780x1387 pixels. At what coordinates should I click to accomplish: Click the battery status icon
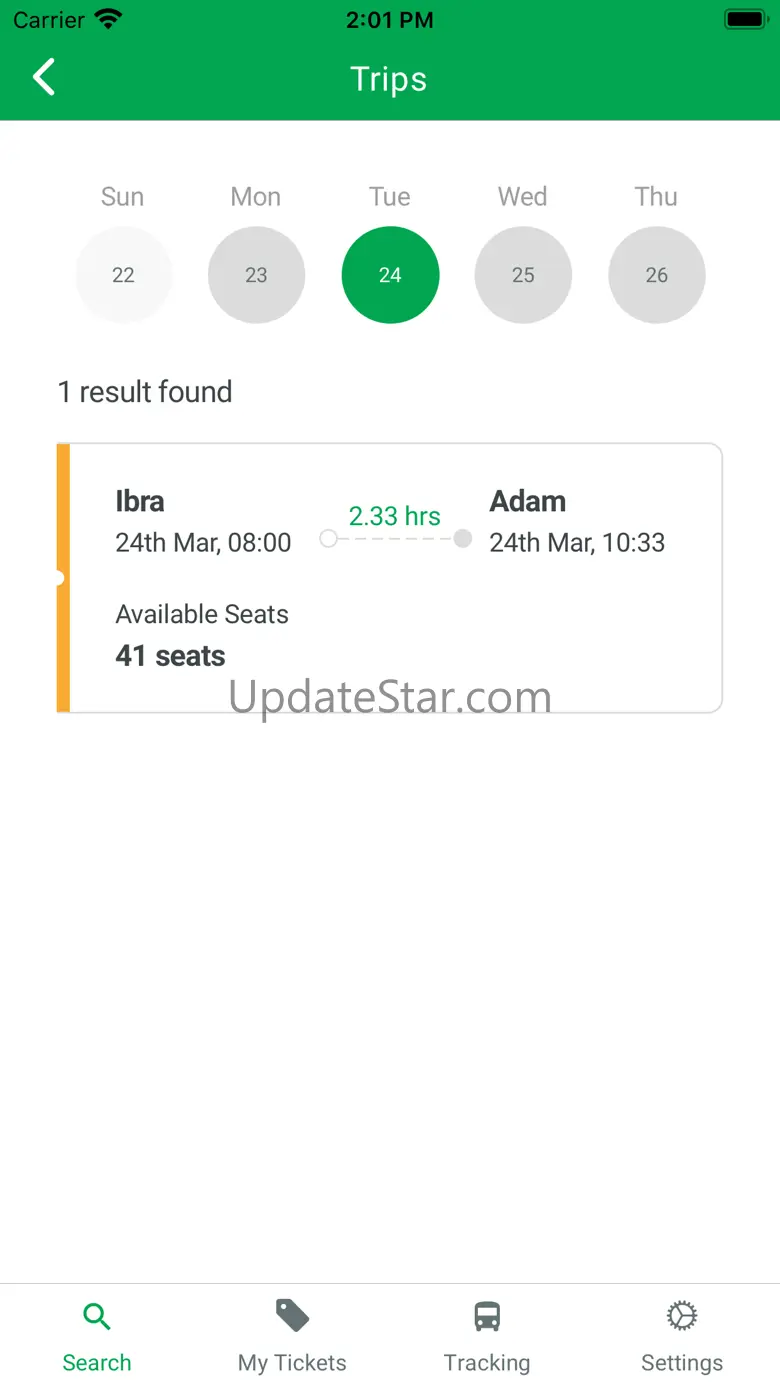click(x=745, y=19)
